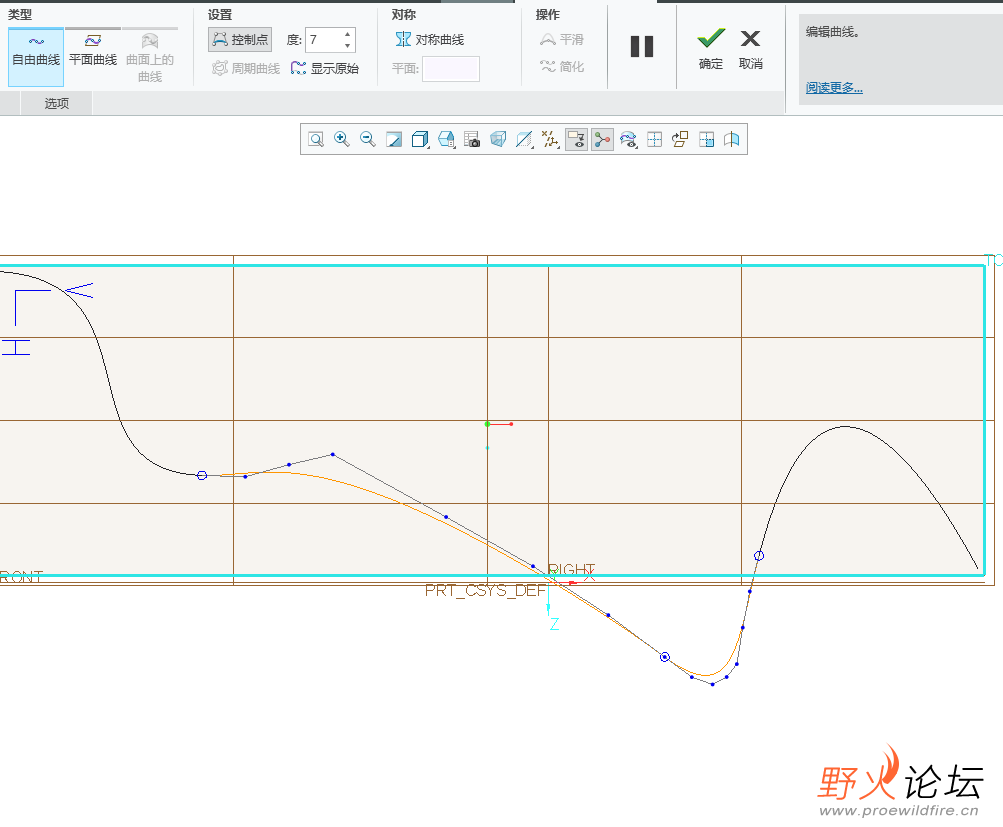Click the Zoom Out magnifier icon

pyautogui.click(x=367, y=139)
